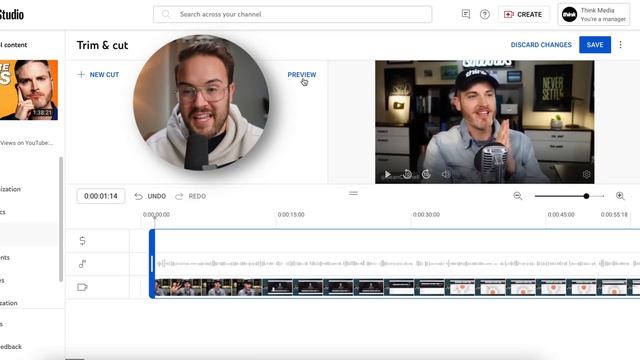Open the three-dot options menu beside SAVE
Screen dimensions: 640x360
click(x=620, y=44)
